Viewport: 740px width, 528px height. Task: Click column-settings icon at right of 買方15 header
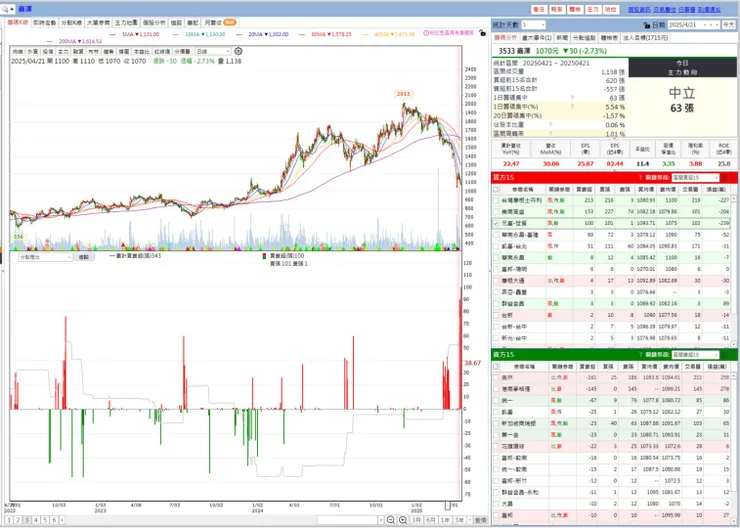click(725, 178)
